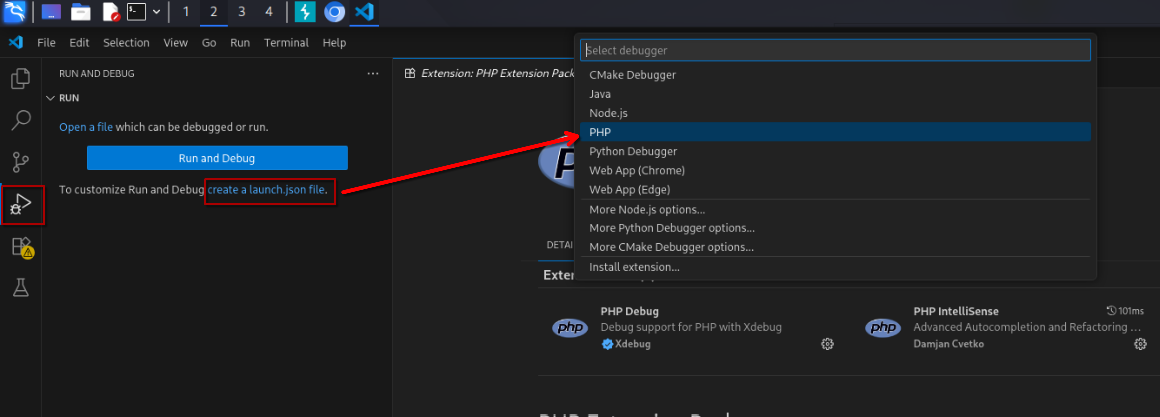Open the gear settings for PHP IntelliSense
The height and width of the screenshot is (417, 1160).
1140,344
